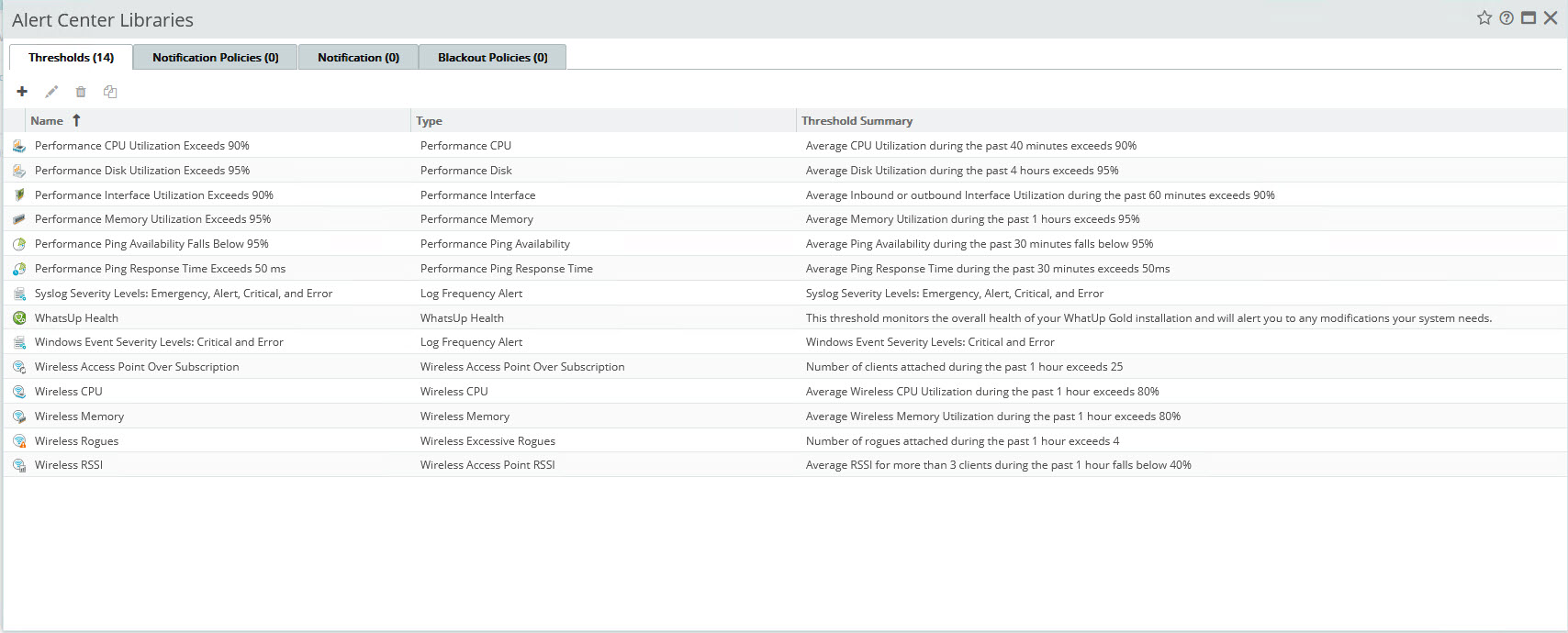Click the Performance Memory type cell
This screenshot has width=1568, height=633.
pyautogui.click(x=476, y=219)
